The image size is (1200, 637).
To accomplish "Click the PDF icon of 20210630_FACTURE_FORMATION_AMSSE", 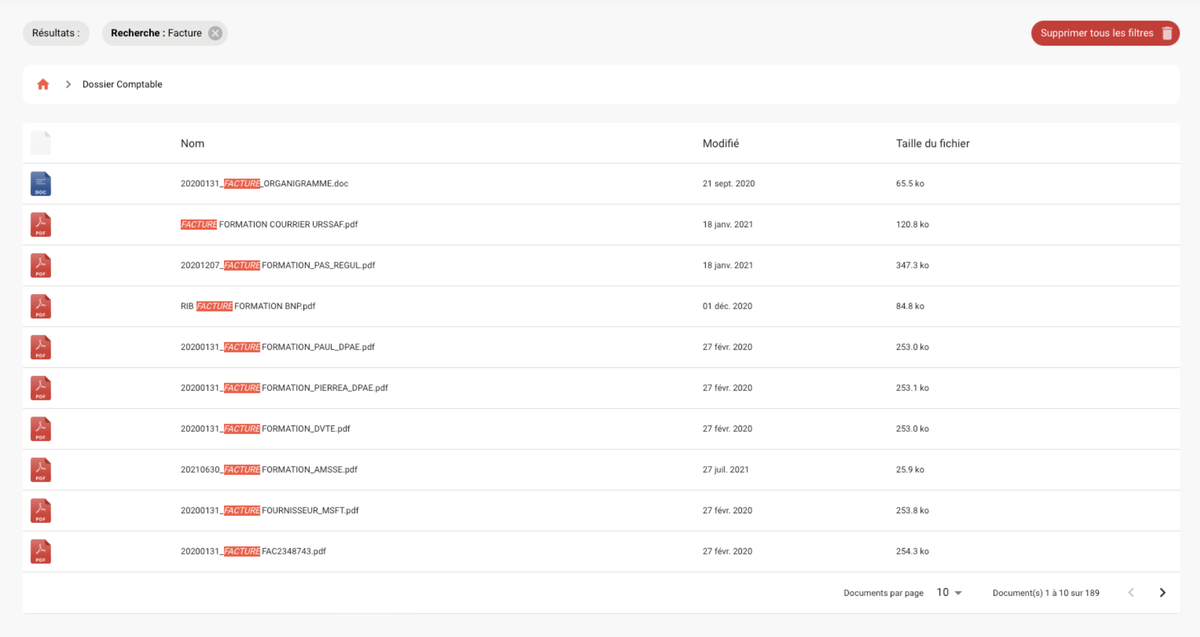I will click(x=40, y=469).
